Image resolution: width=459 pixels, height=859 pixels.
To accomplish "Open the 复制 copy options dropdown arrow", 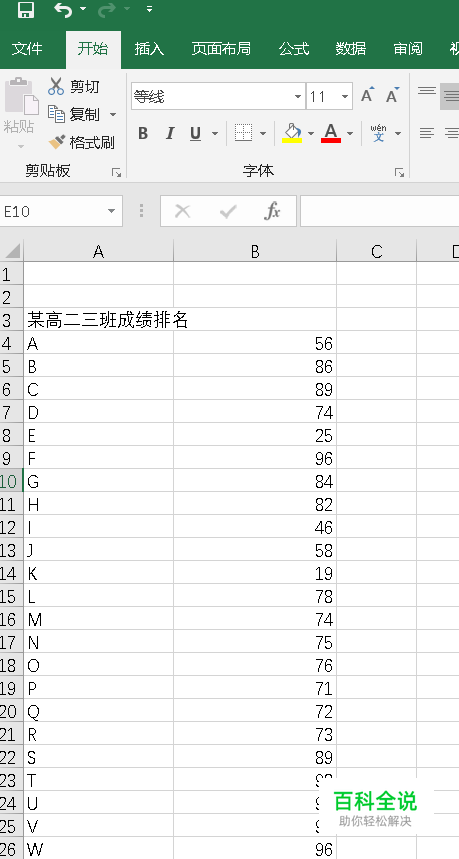I will coord(113,114).
